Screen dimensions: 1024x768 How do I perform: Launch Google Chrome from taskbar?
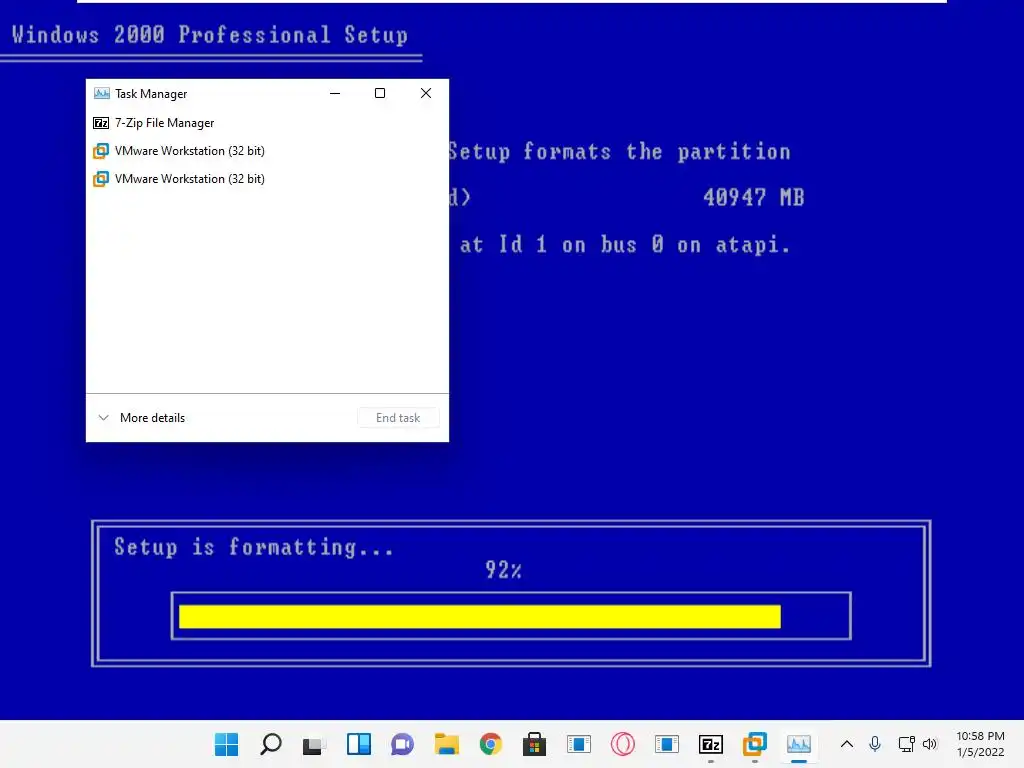pyautogui.click(x=490, y=744)
